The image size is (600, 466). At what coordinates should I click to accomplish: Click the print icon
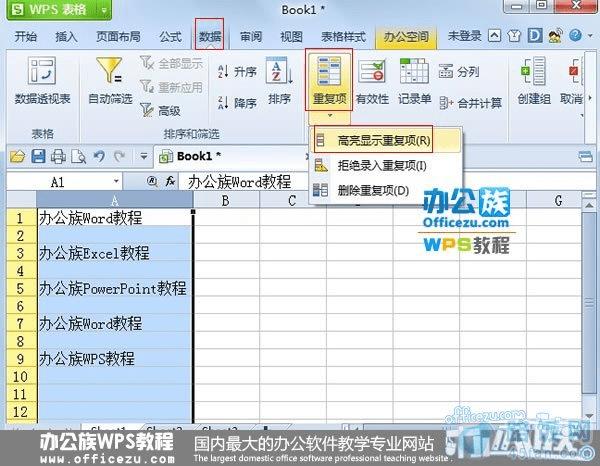coord(58,156)
